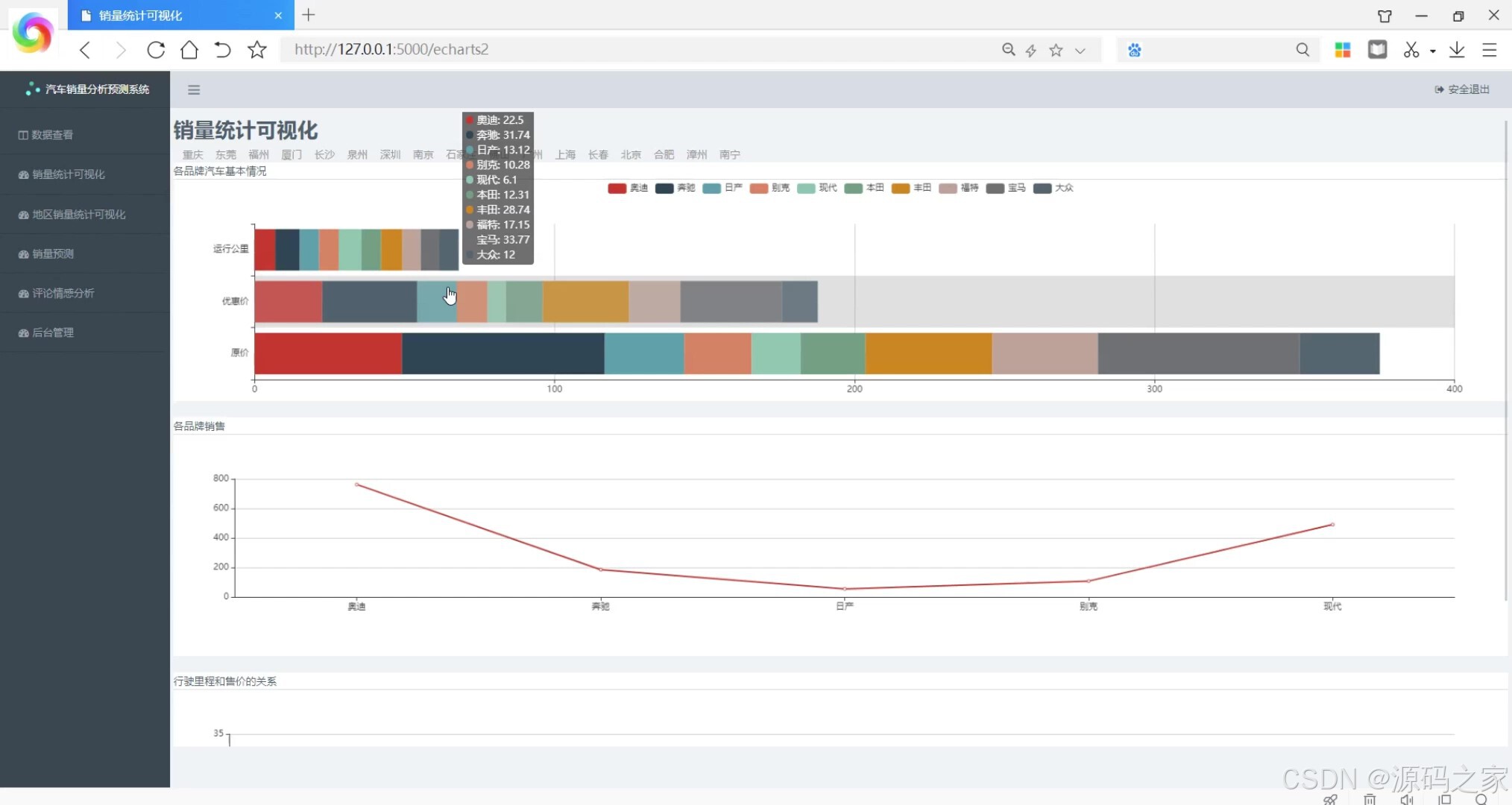
Task: Expand the address bar dropdown chevron
Action: 1080,51
